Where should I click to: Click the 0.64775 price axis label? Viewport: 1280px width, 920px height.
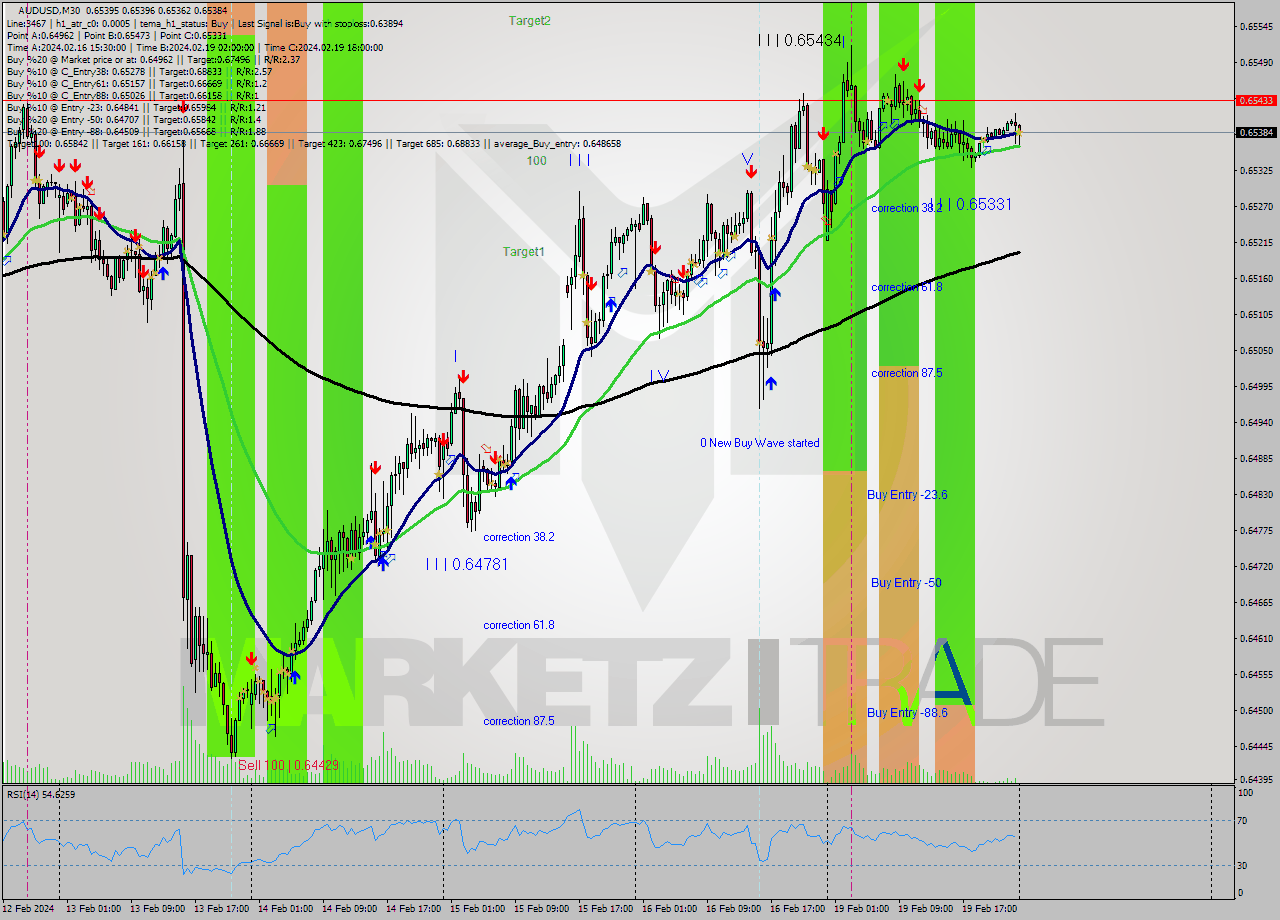coord(1256,530)
